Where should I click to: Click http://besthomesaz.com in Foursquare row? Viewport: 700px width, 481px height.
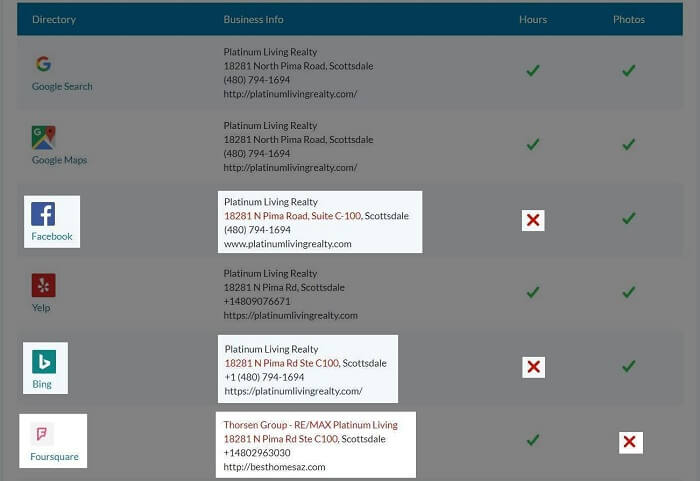[x=275, y=467]
